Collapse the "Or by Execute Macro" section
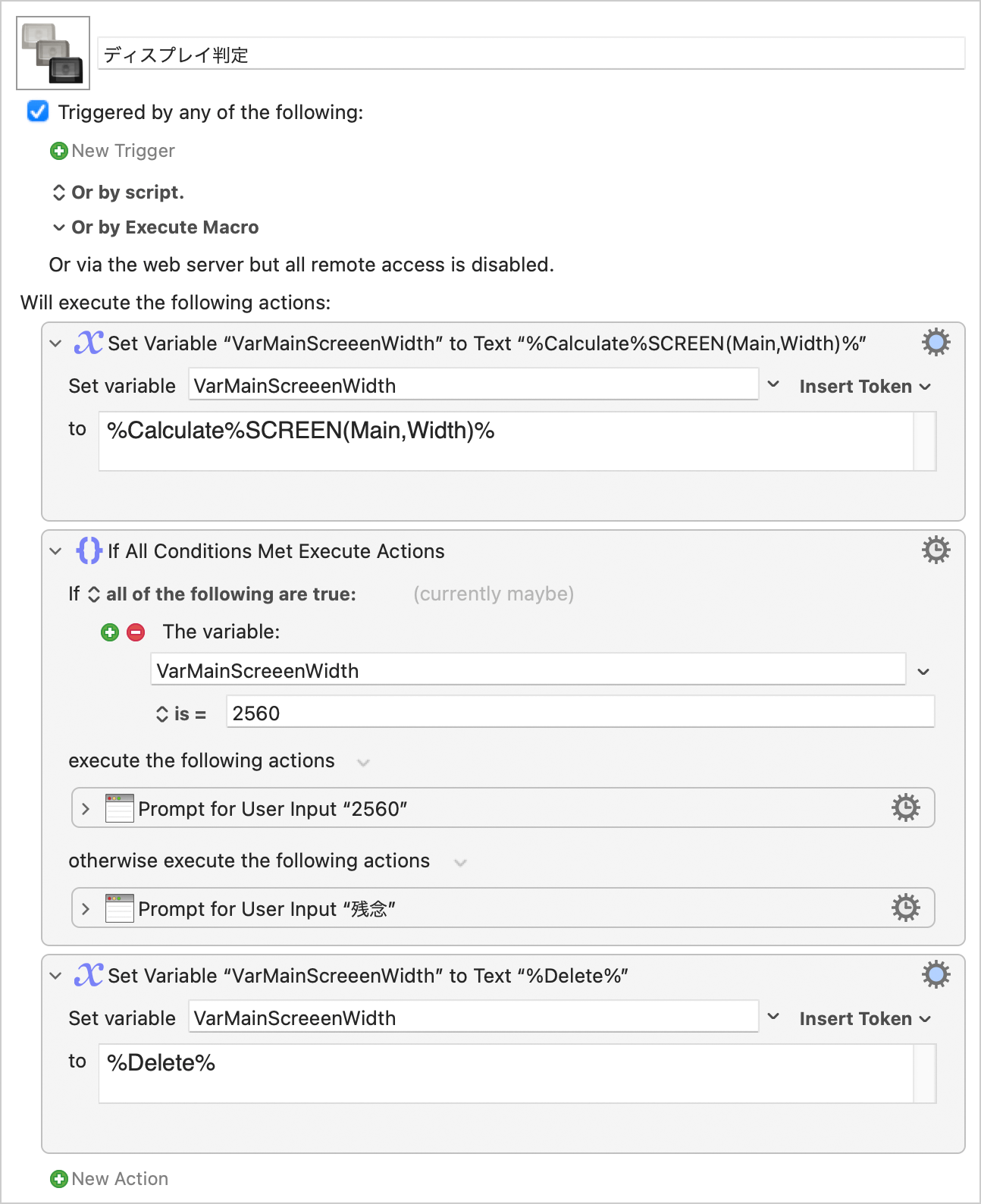Viewport: 981px width, 1204px height. point(58,227)
